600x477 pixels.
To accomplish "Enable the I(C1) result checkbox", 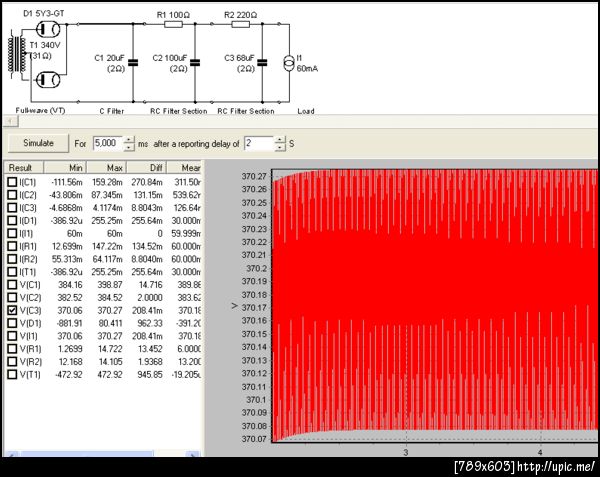I will [12, 182].
